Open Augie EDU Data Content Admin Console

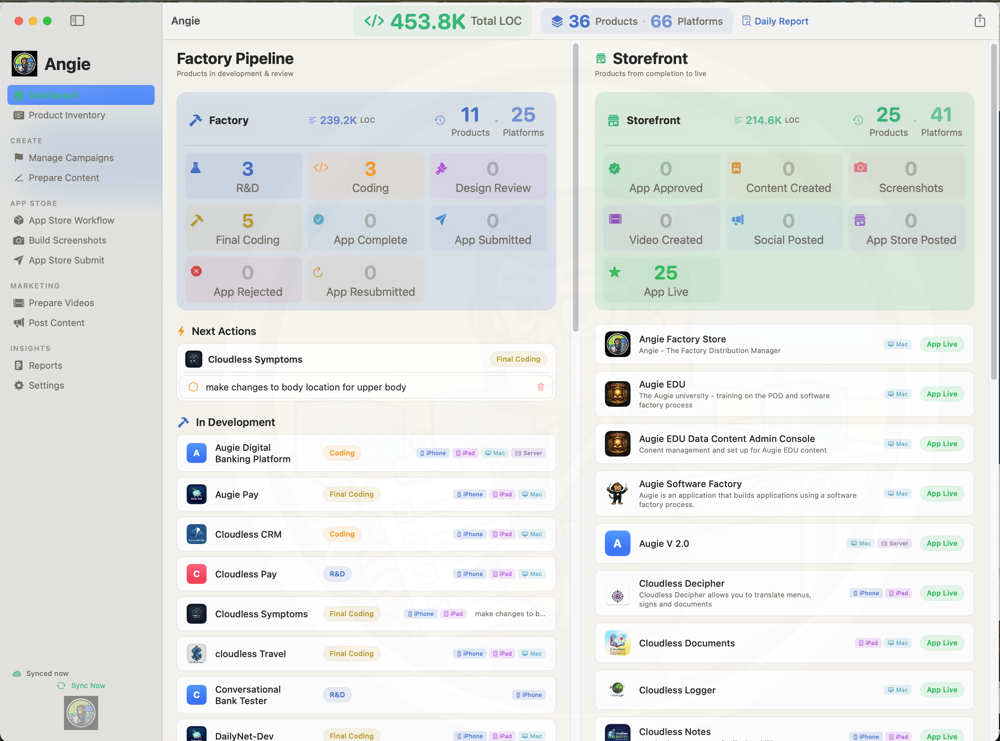click(x=784, y=444)
